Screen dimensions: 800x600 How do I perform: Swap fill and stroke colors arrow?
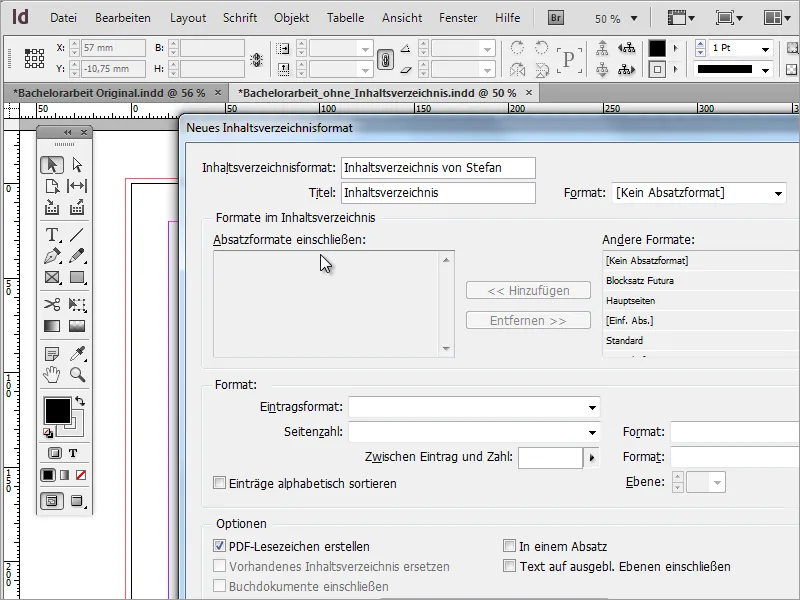coord(80,401)
